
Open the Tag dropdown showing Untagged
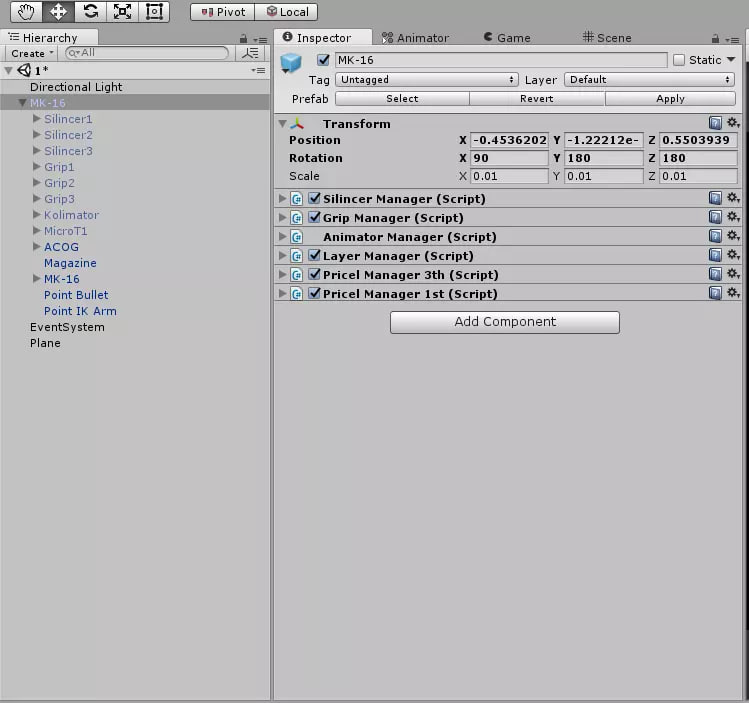pyautogui.click(x=426, y=79)
